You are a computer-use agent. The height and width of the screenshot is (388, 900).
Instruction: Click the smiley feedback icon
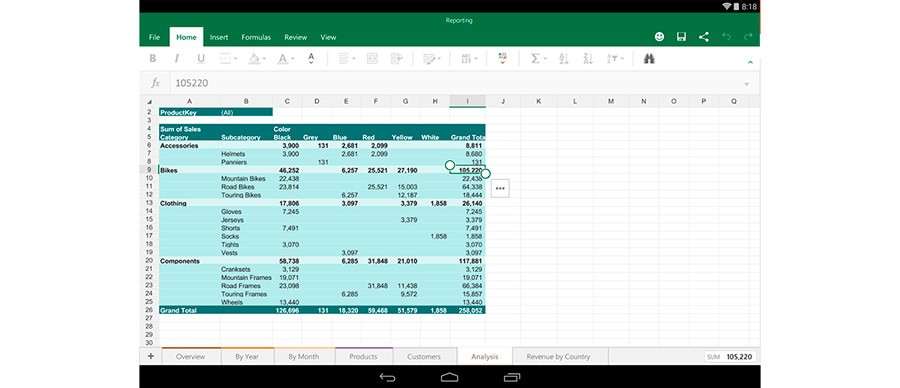click(659, 37)
